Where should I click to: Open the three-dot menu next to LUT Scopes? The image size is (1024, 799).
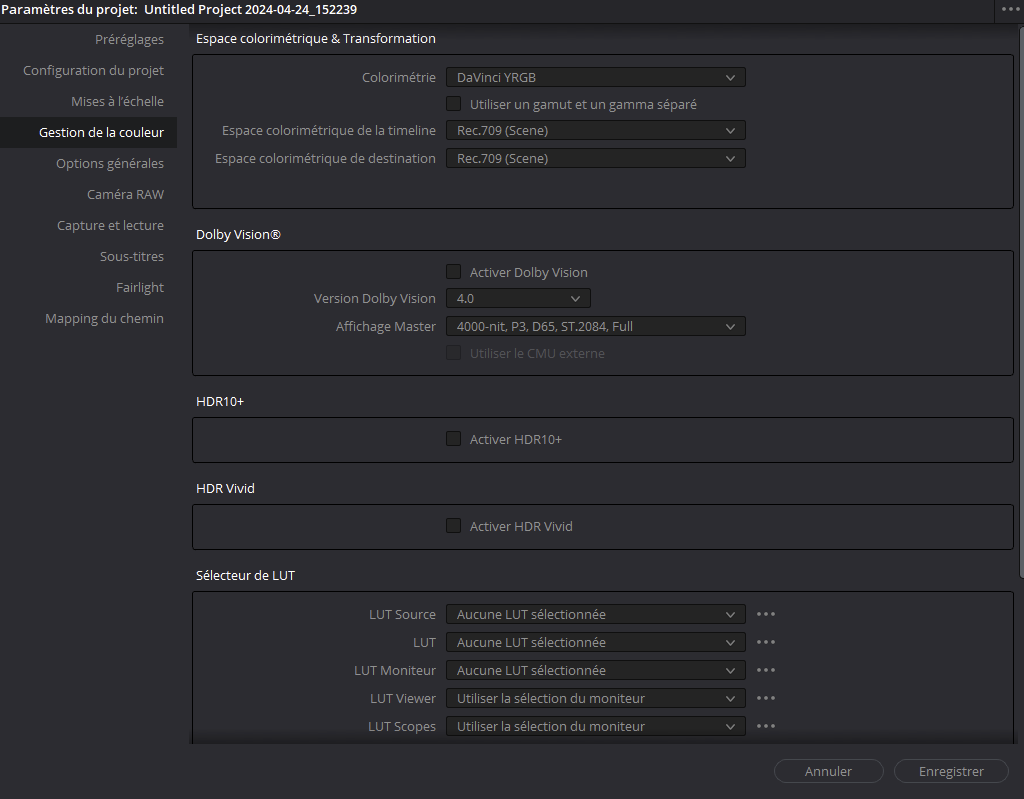(765, 726)
